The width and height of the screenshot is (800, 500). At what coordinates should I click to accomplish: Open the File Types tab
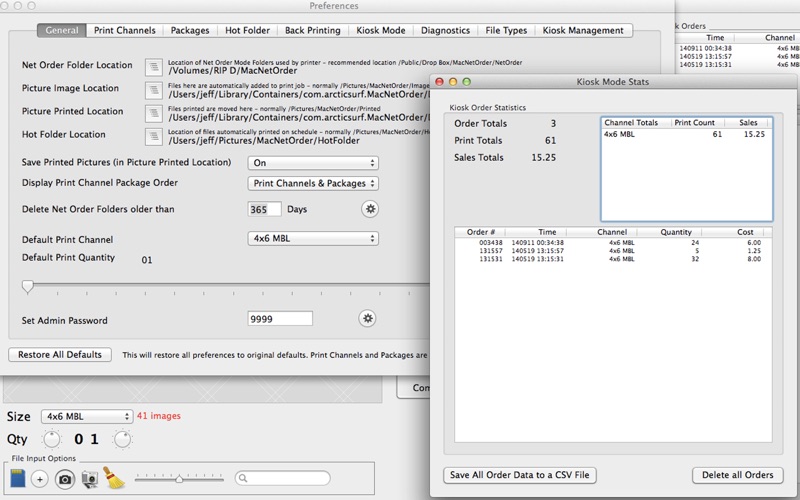(x=506, y=30)
